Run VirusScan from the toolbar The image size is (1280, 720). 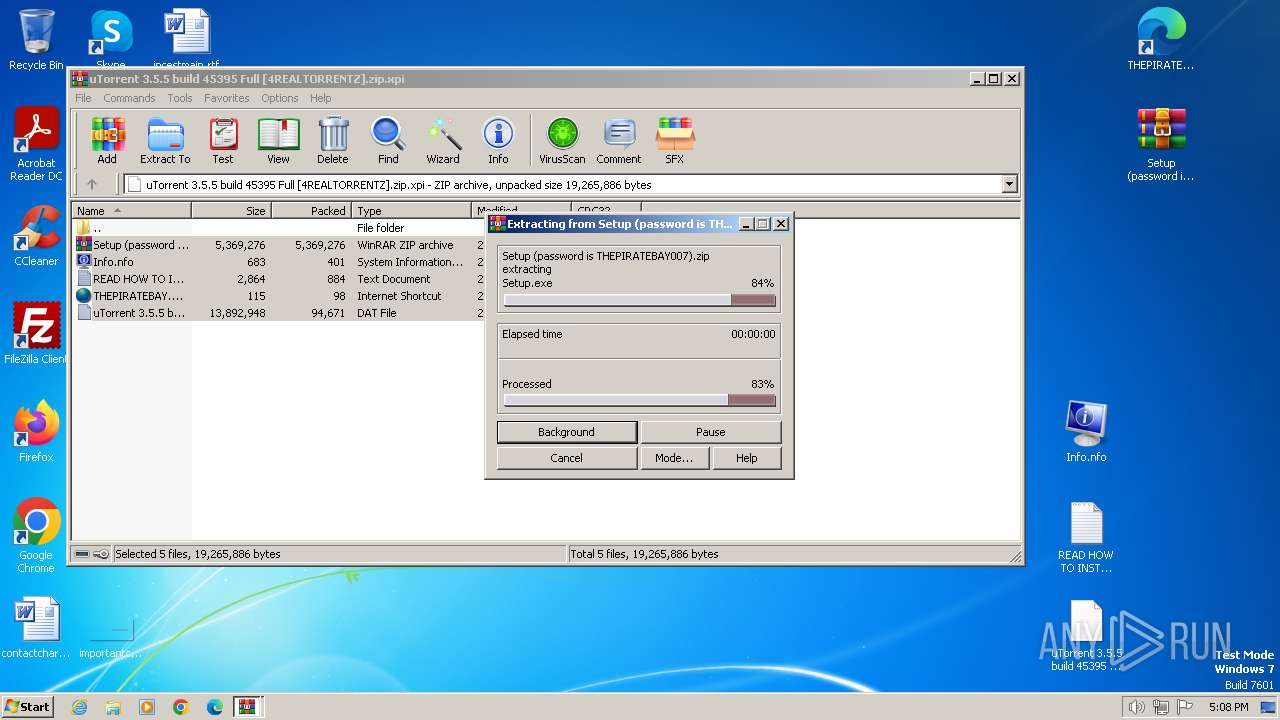[x=562, y=140]
